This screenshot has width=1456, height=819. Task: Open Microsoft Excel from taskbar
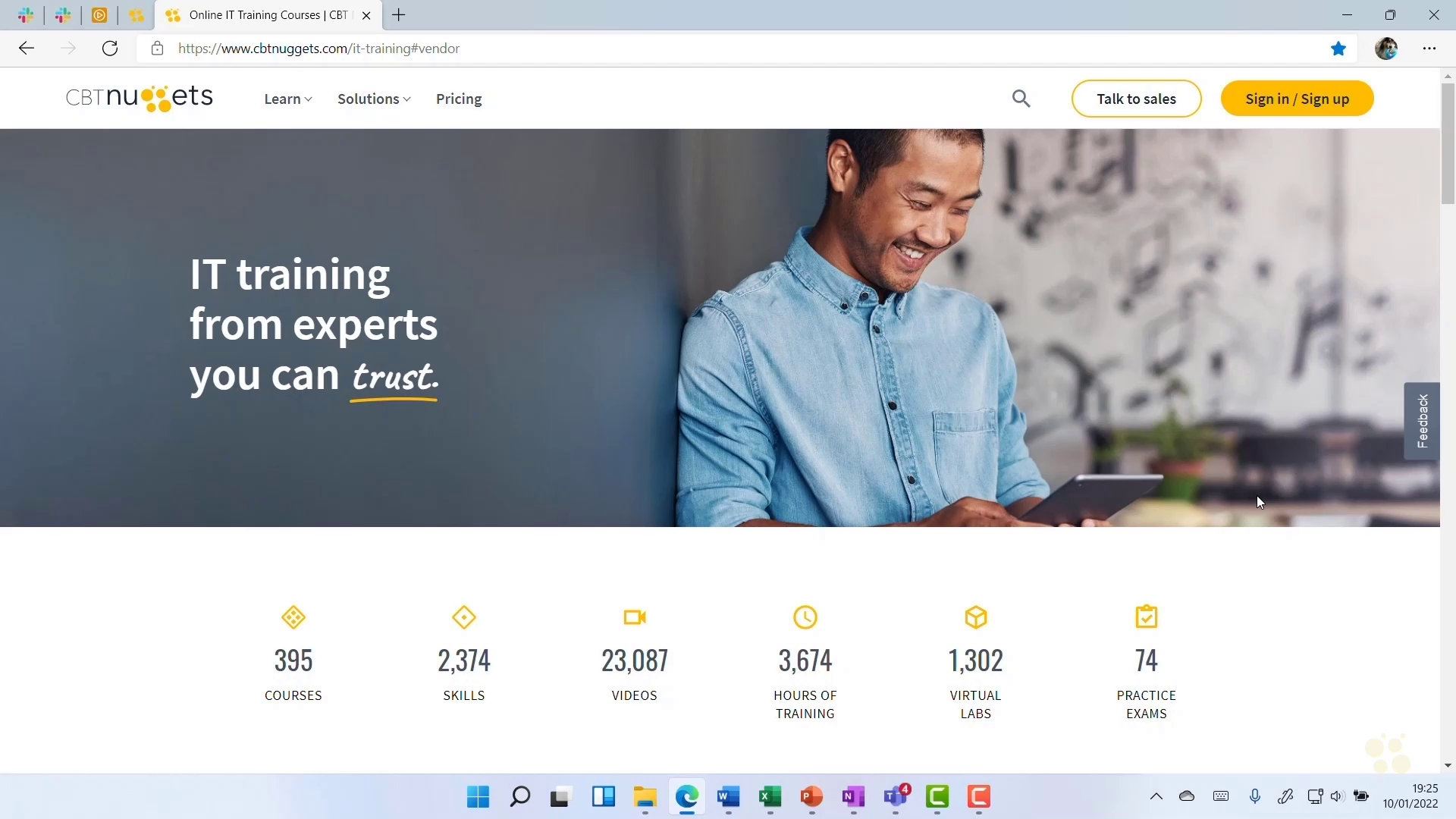[x=770, y=797]
